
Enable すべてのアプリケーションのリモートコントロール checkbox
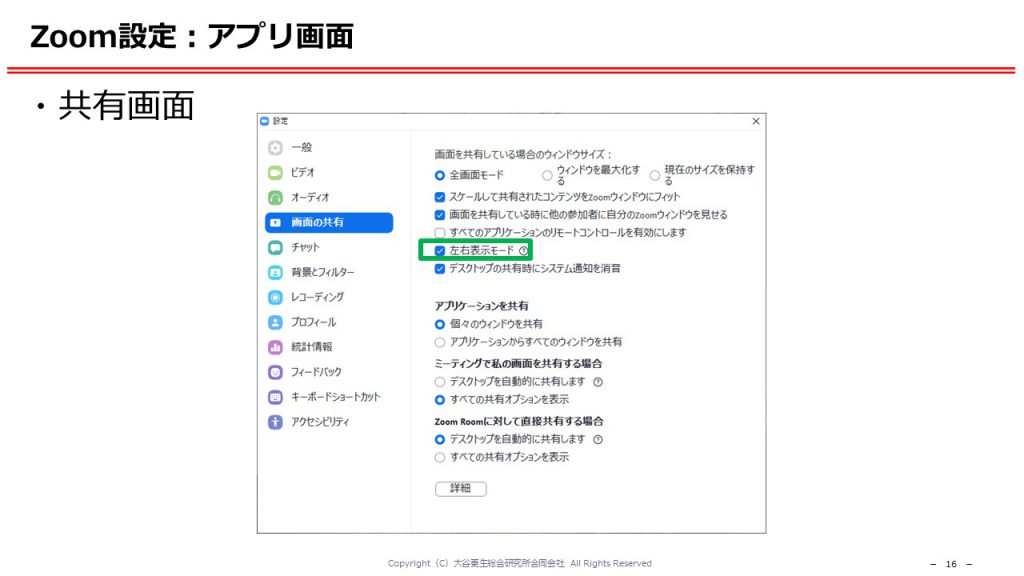(440, 232)
